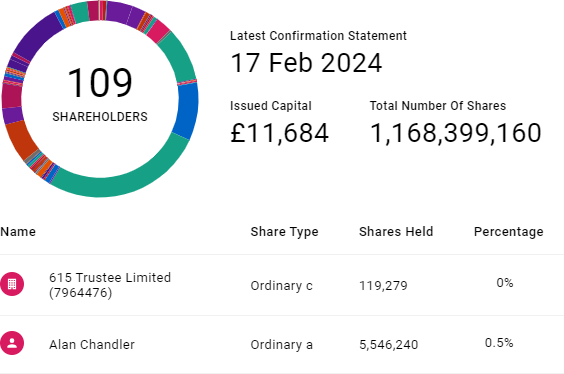Click the building icon beside 615 Trustee Limited
The height and width of the screenshot is (374, 564).
coord(12,284)
